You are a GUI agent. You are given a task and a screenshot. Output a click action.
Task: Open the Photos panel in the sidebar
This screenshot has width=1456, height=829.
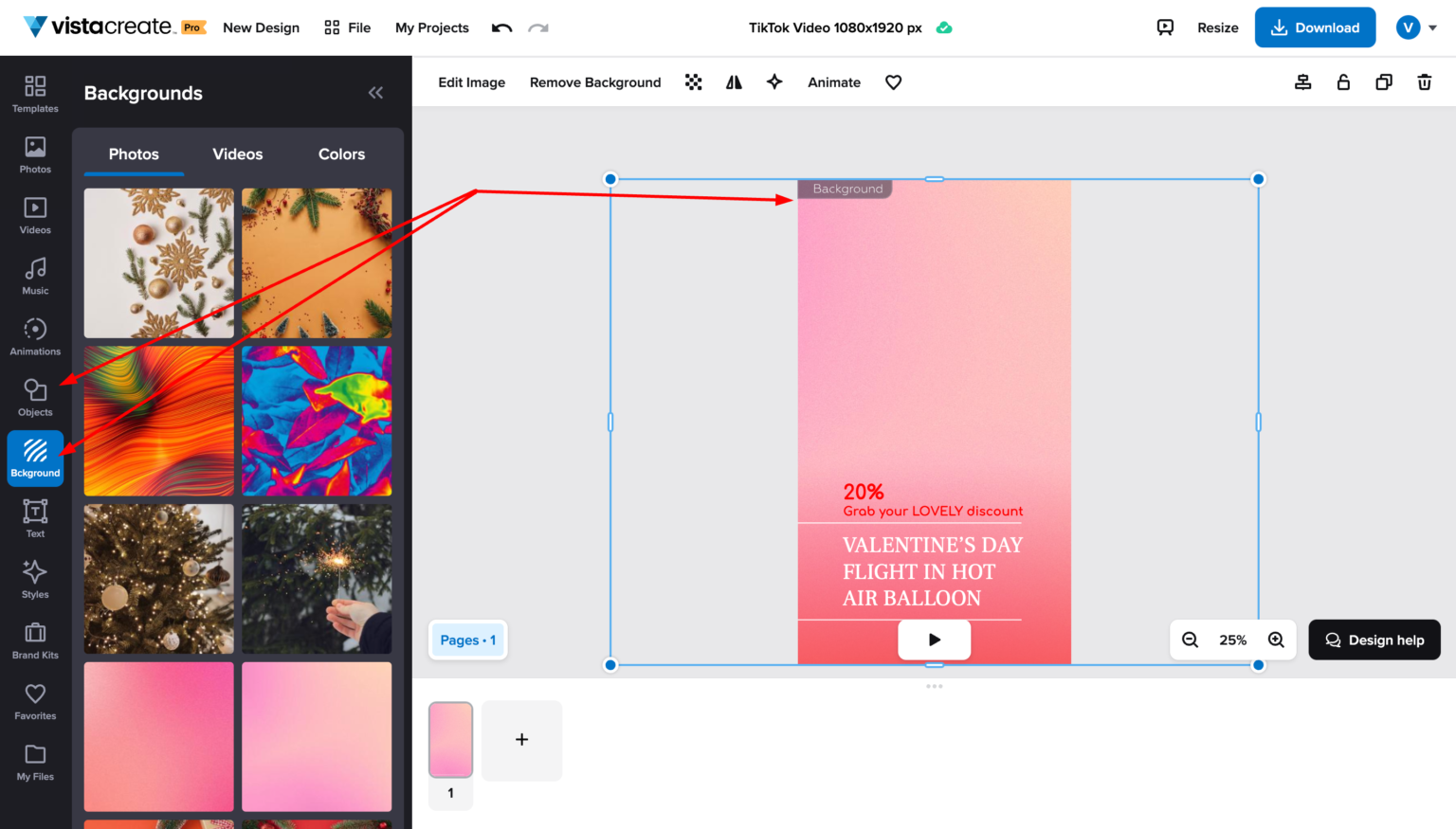click(x=35, y=154)
